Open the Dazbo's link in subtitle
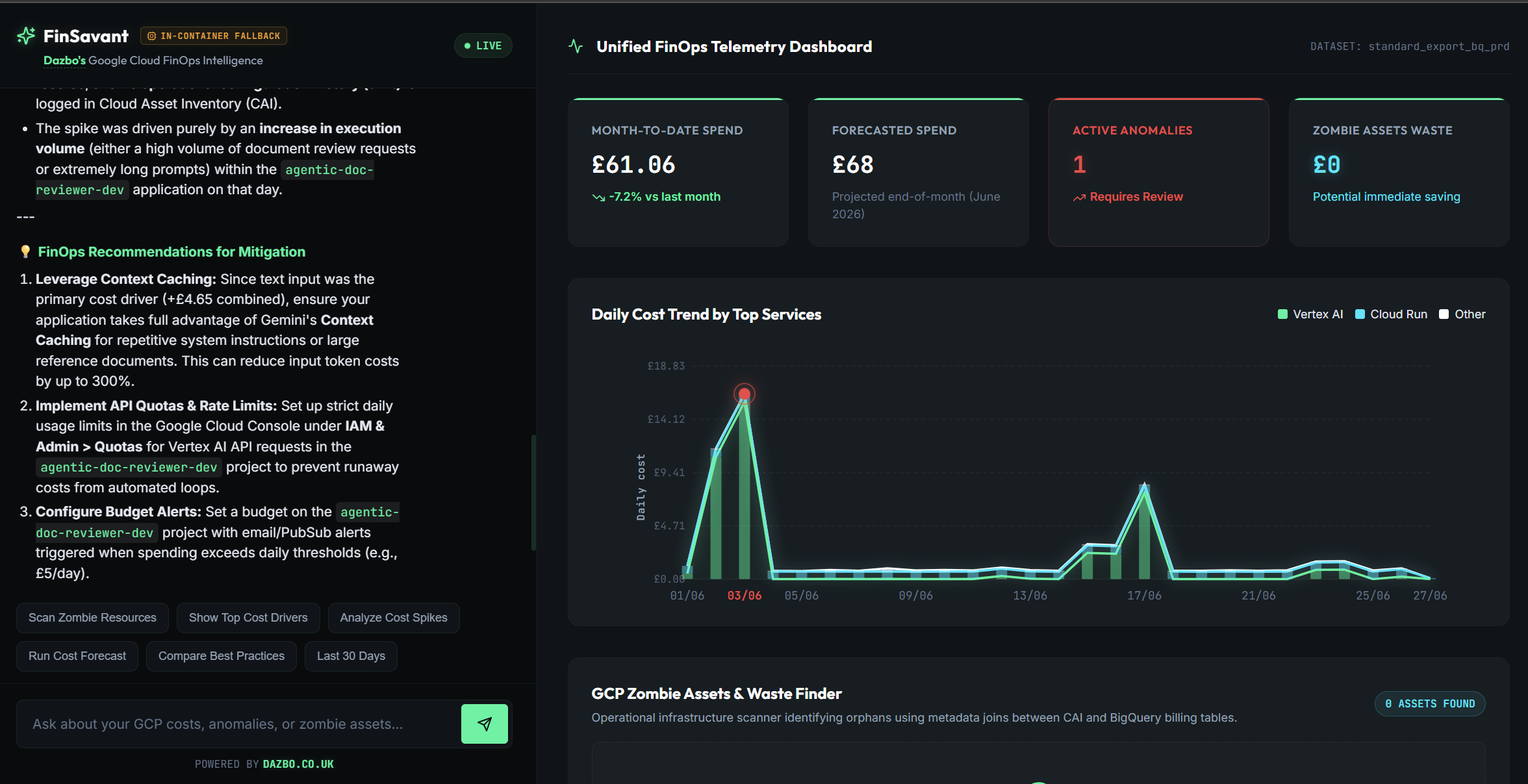 pos(64,60)
